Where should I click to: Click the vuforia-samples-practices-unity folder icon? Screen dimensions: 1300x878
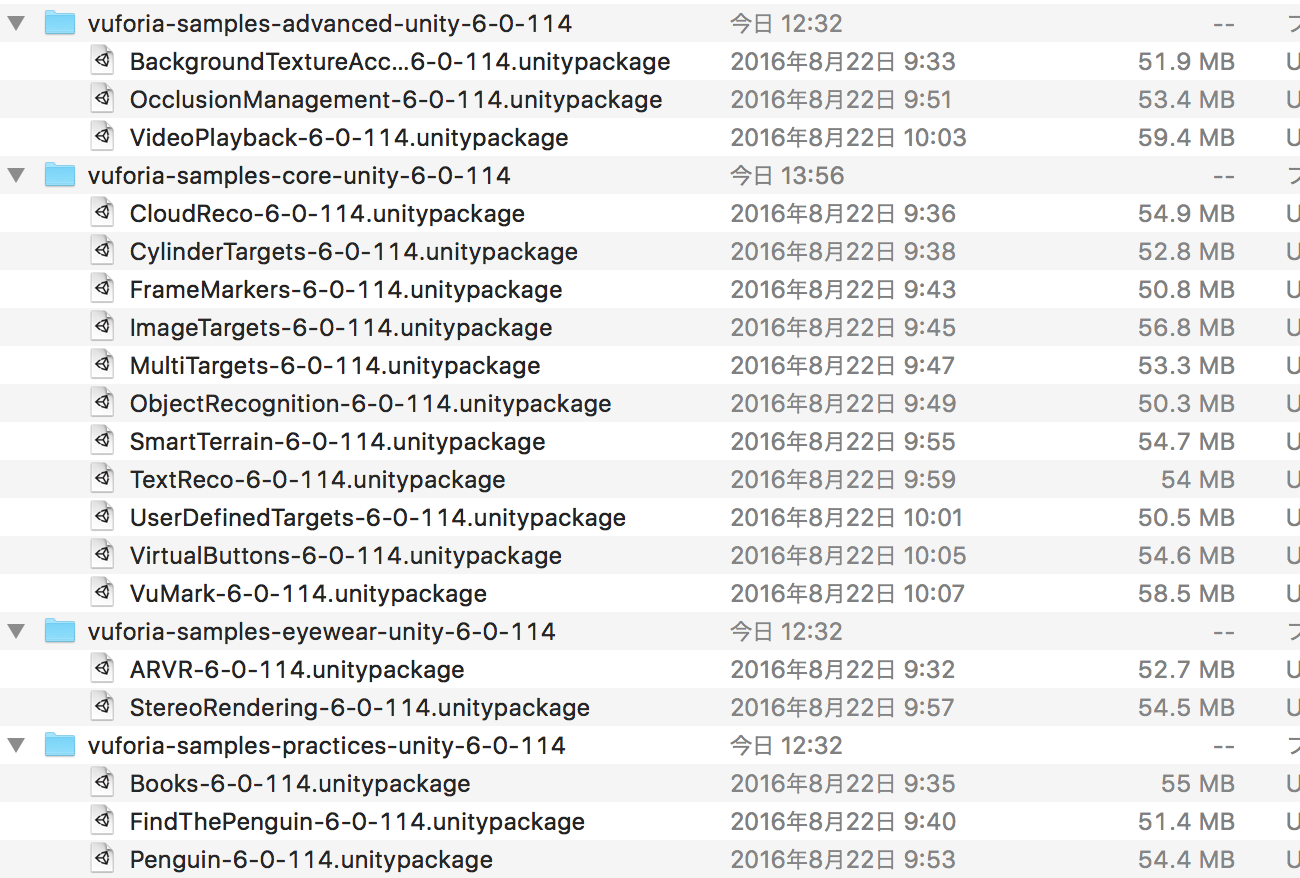[x=60, y=746]
